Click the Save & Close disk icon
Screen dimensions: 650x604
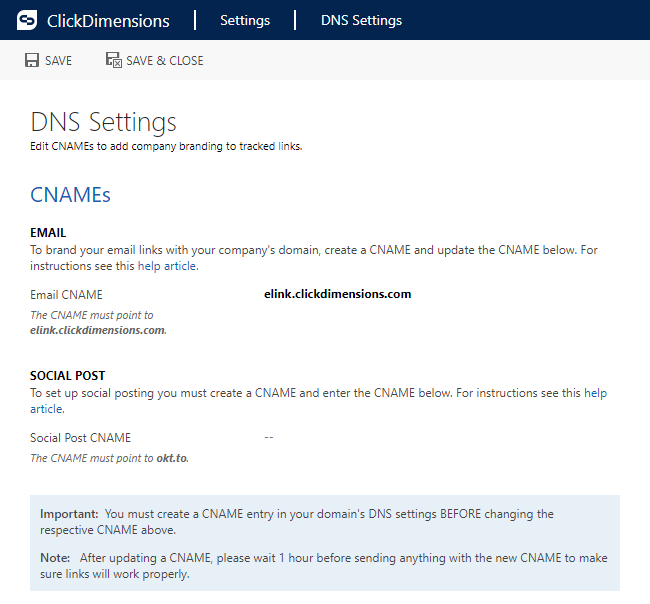[x=114, y=60]
